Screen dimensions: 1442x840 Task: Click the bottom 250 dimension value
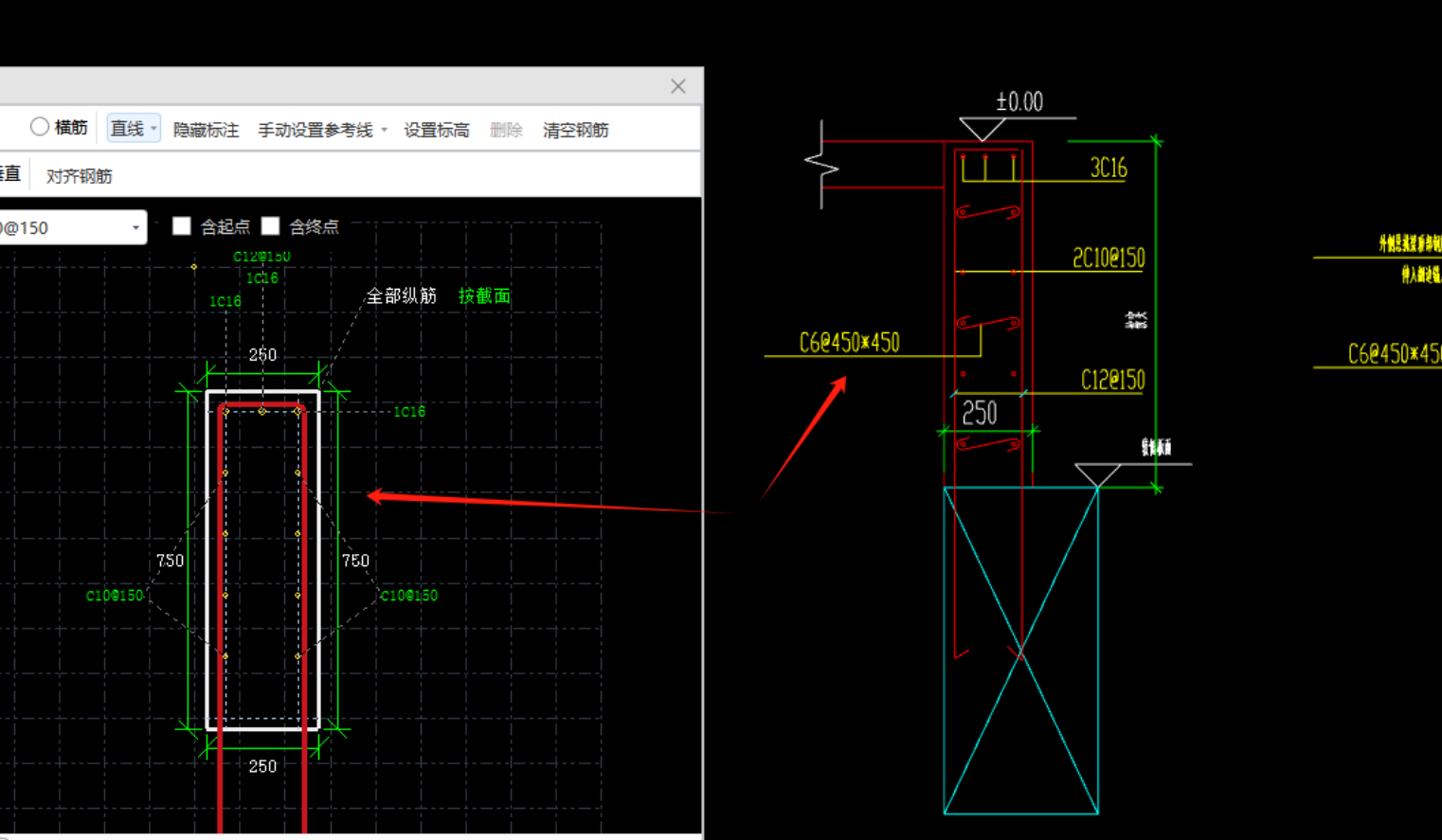[262, 766]
